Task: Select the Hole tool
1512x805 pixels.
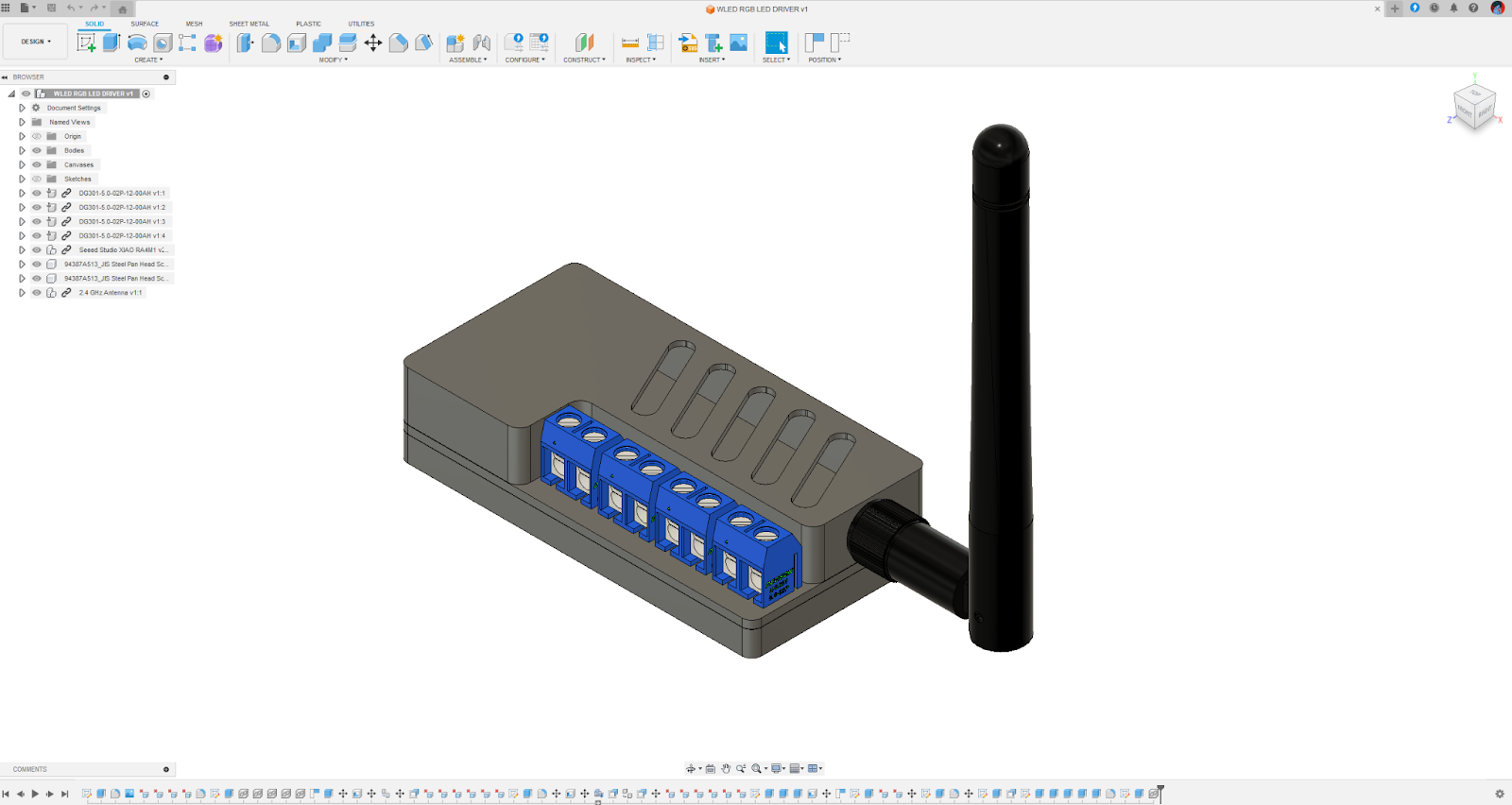Action: 163,43
